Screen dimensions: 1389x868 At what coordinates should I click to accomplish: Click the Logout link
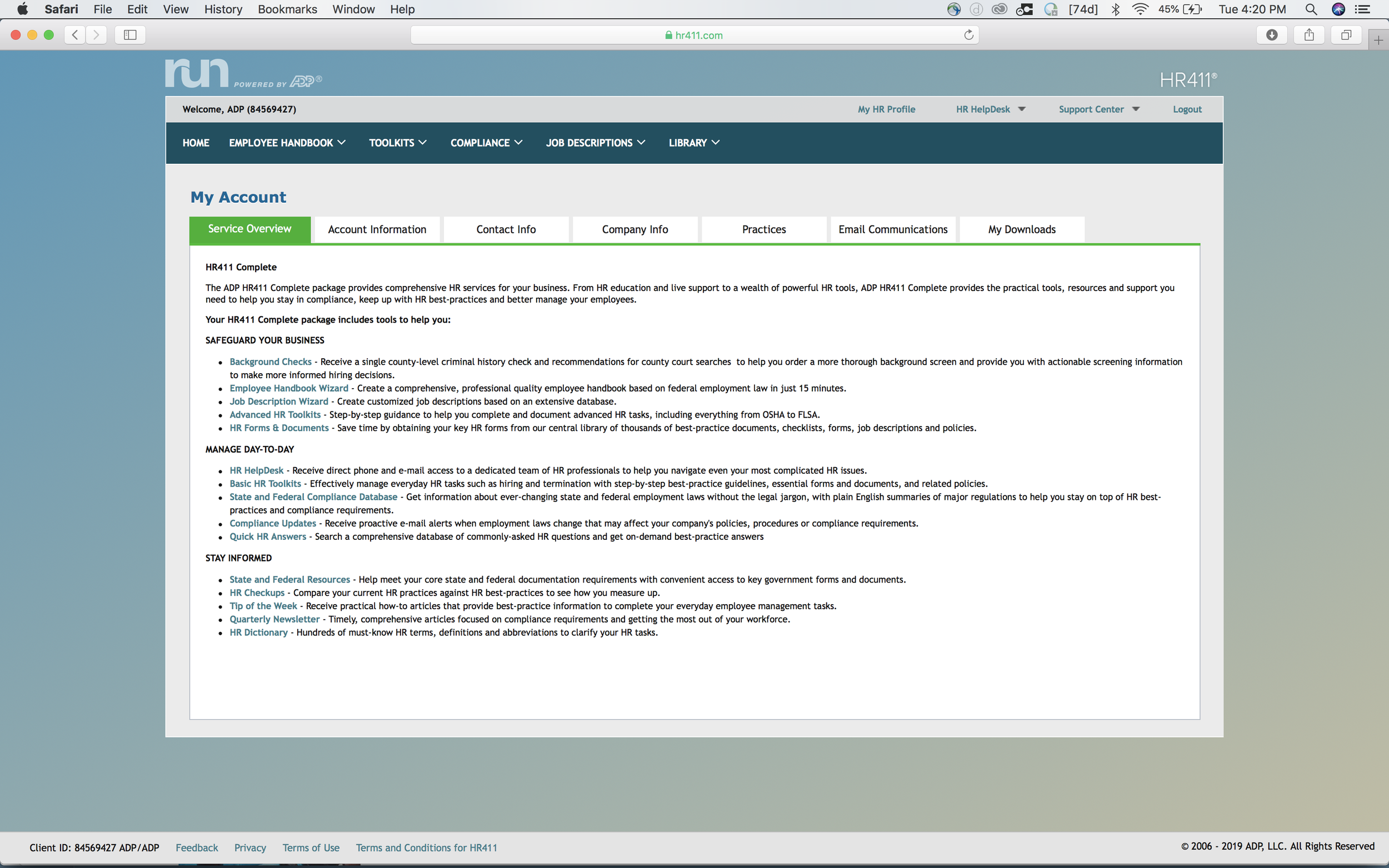1187,109
